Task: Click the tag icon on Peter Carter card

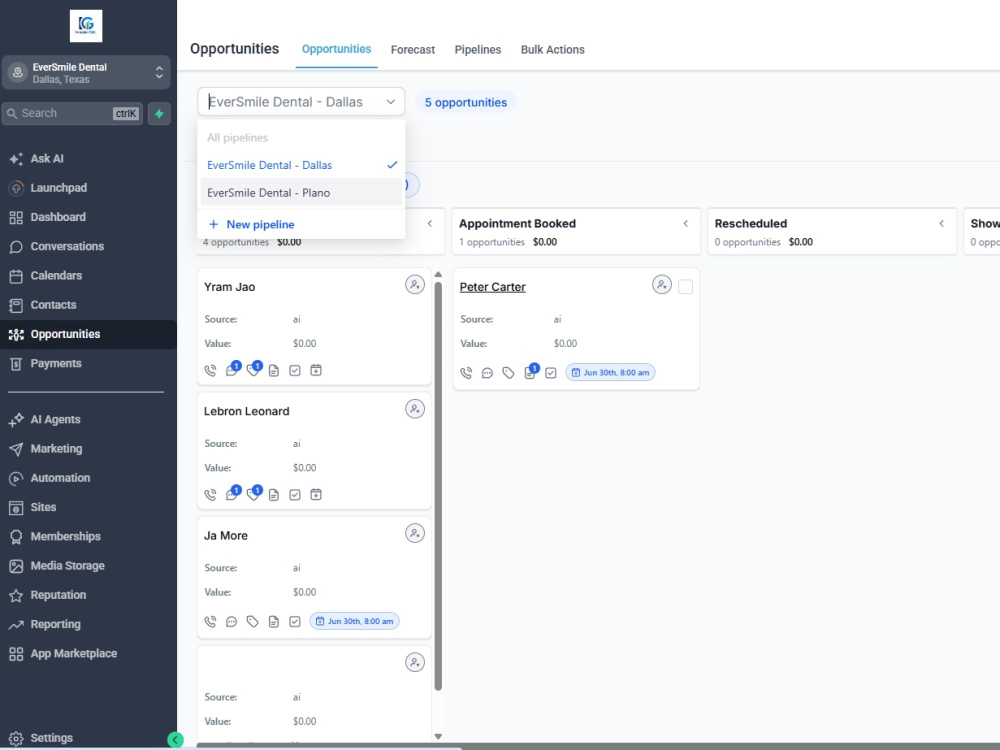Action: 508,373
